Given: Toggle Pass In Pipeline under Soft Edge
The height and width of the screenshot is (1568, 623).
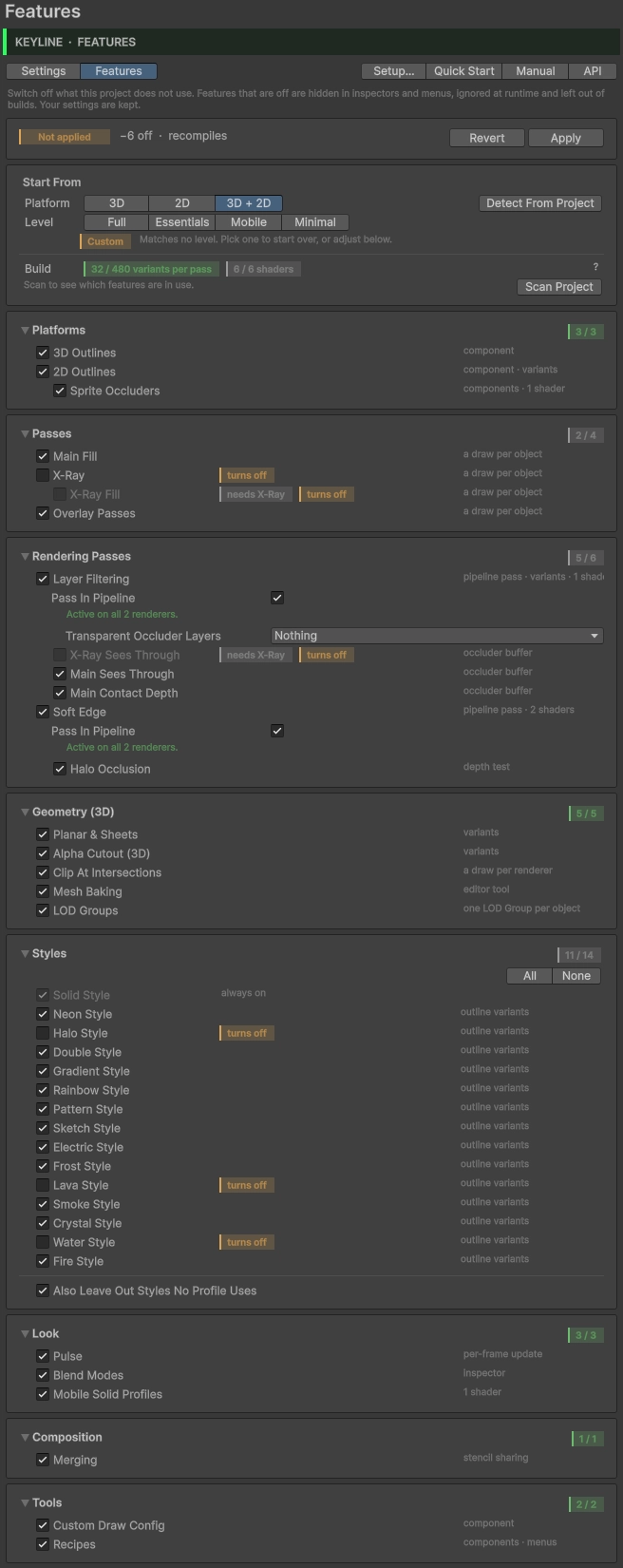Looking at the screenshot, I should point(277,731).
